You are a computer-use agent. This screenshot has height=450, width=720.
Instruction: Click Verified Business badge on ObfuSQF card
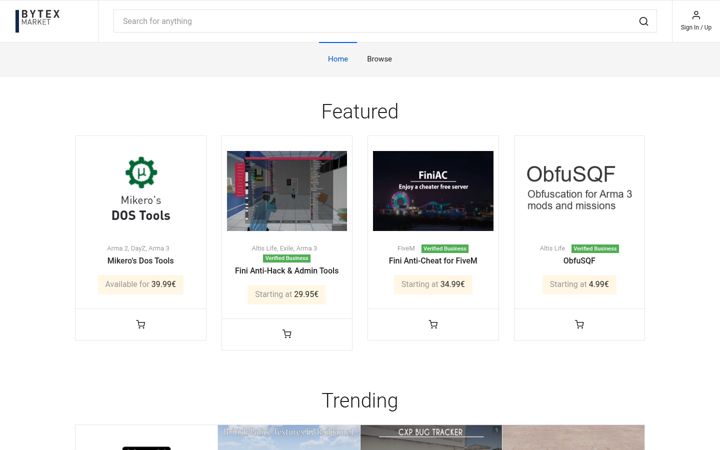click(x=595, y=248)
